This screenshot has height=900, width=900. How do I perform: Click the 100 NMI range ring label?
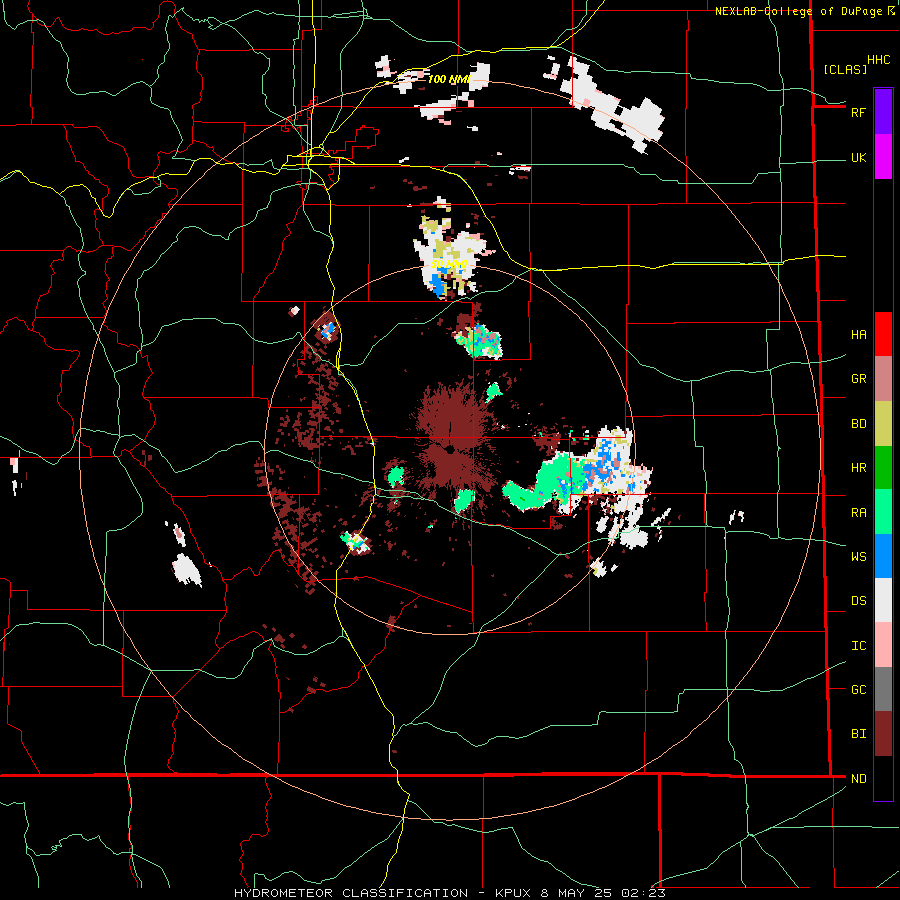(449, 79)
